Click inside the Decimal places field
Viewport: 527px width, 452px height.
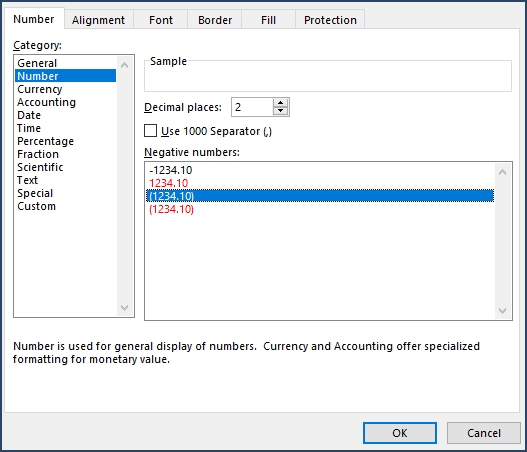pos(252,107)
